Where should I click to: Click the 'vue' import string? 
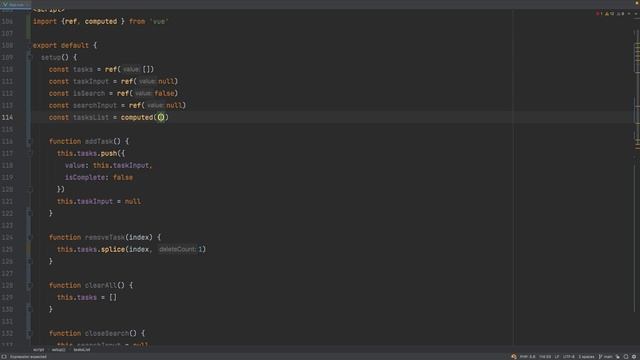(159, 21)
